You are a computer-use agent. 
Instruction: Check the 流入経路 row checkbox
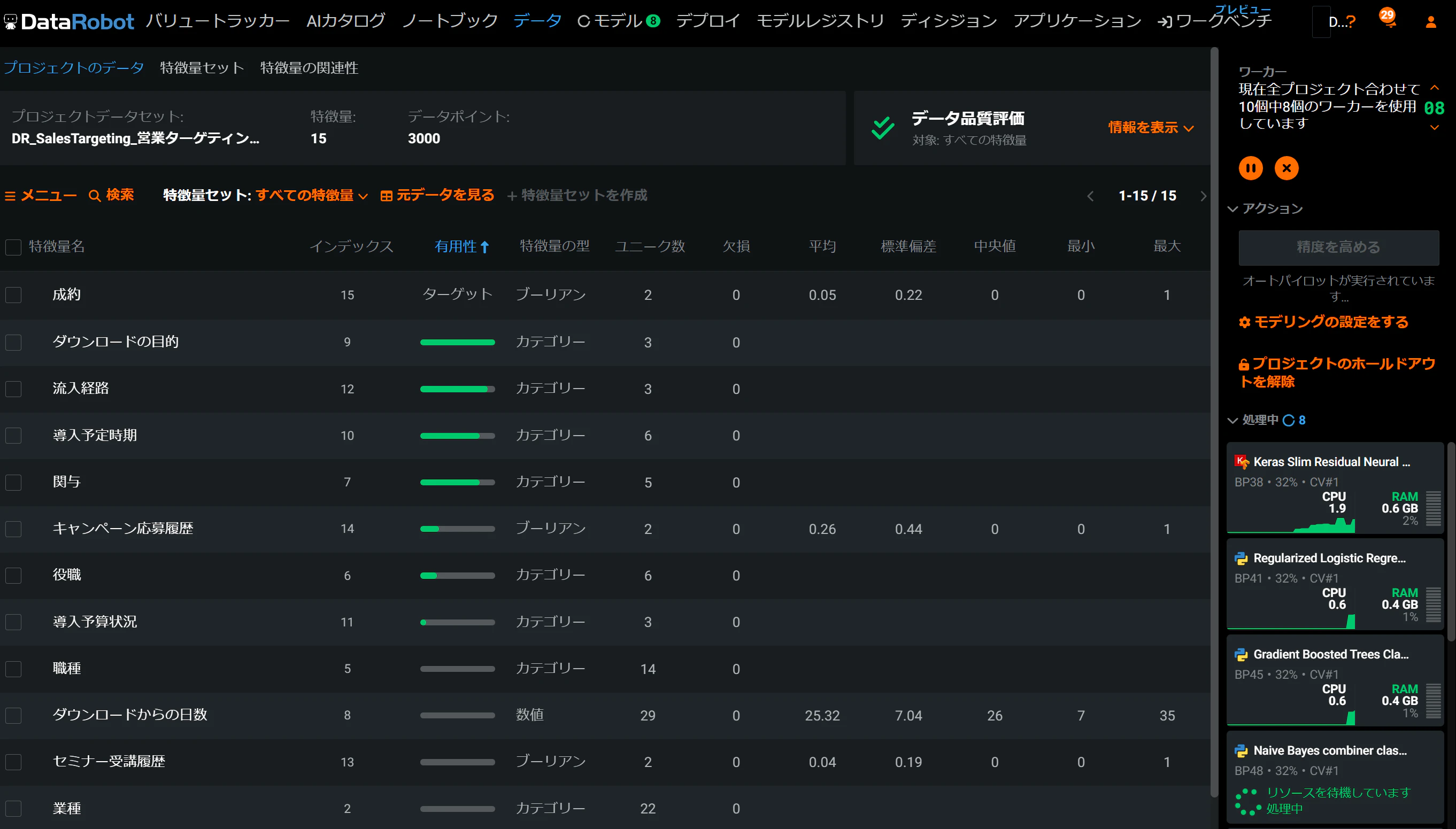click(13, 389)
